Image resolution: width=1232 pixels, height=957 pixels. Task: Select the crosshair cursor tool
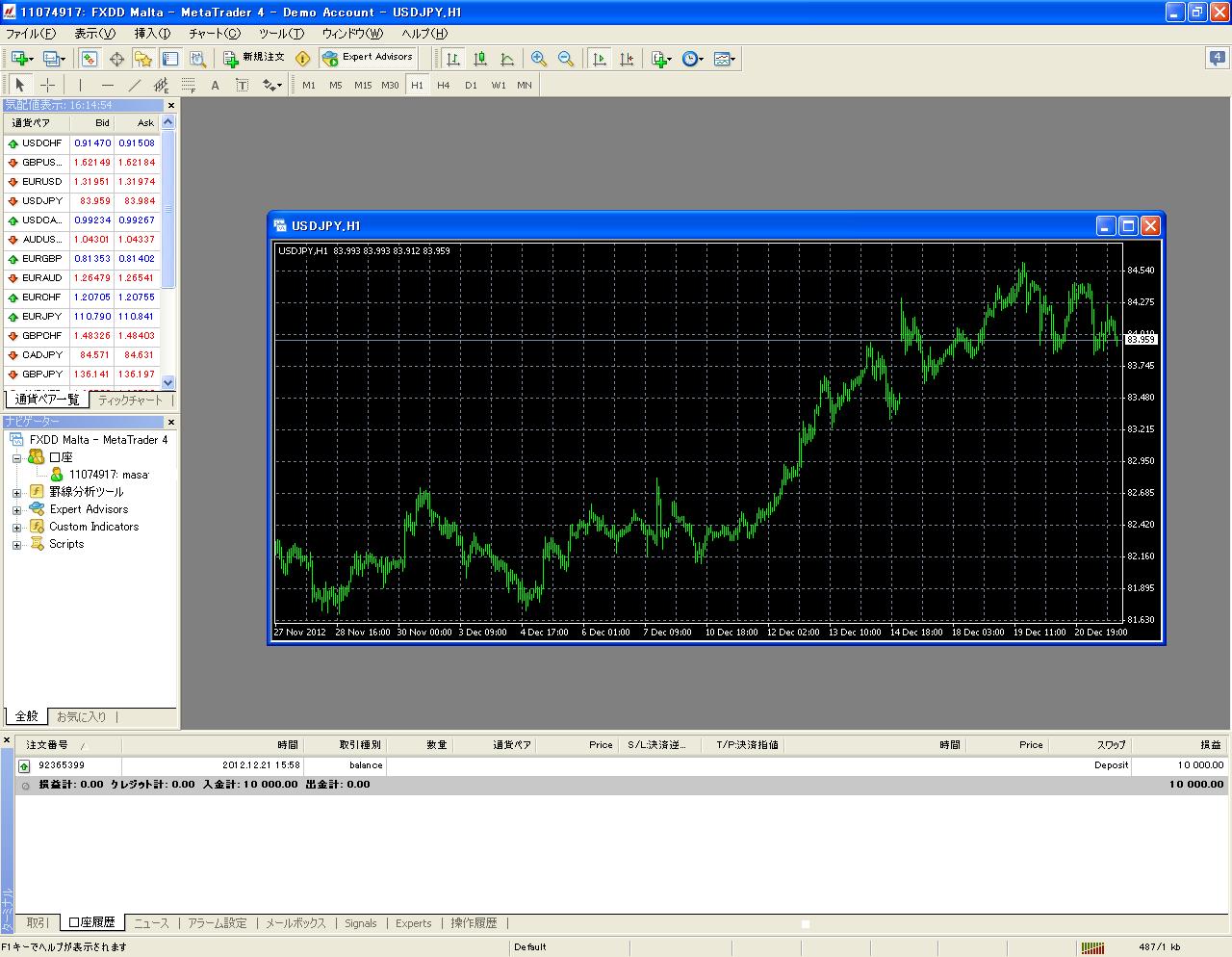[x=47, y=86]
